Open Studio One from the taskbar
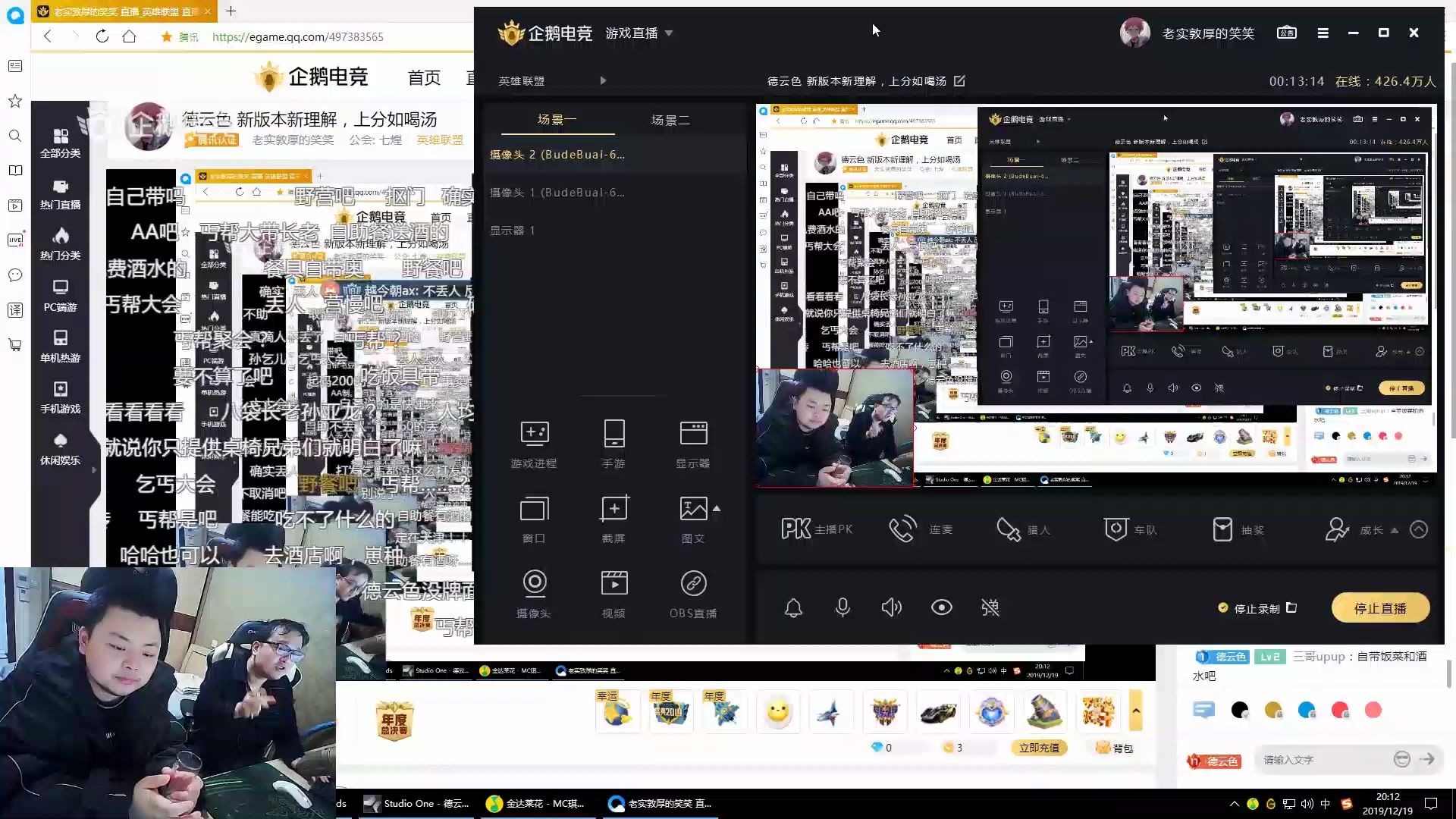This screenshot has width=1456, height=819. click(416, 804)
